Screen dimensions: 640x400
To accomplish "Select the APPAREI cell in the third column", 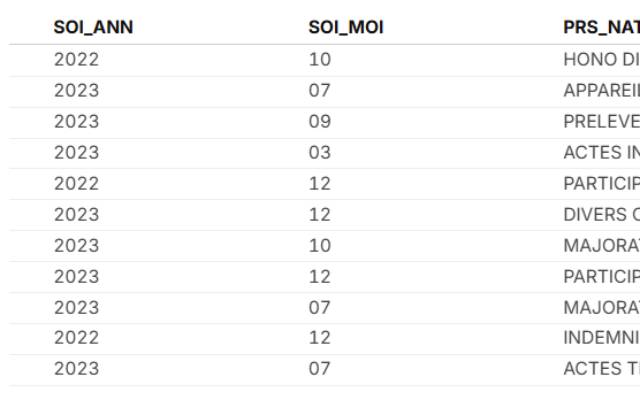I will point(600,90).
